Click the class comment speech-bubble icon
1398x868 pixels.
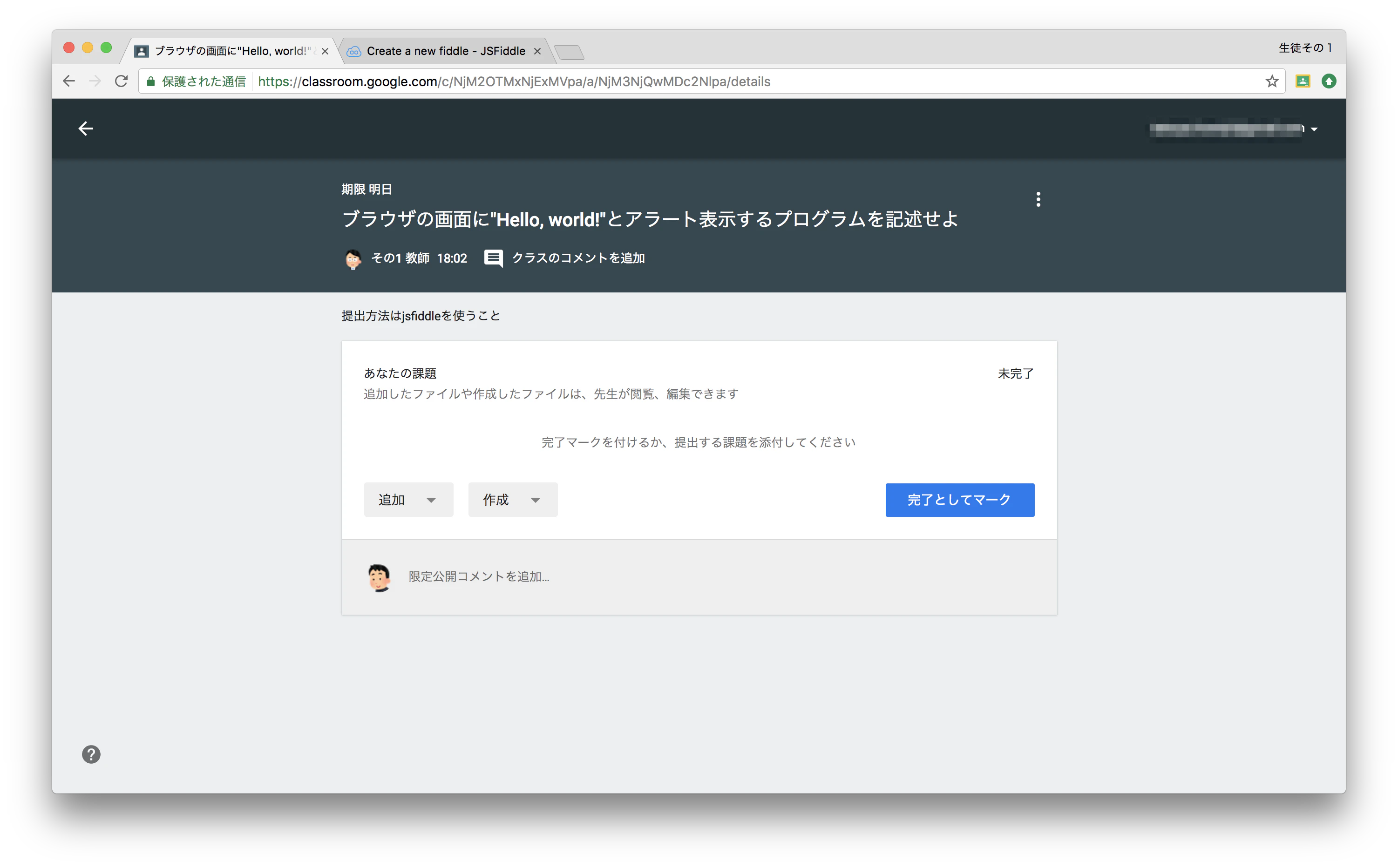coord(493,258)
